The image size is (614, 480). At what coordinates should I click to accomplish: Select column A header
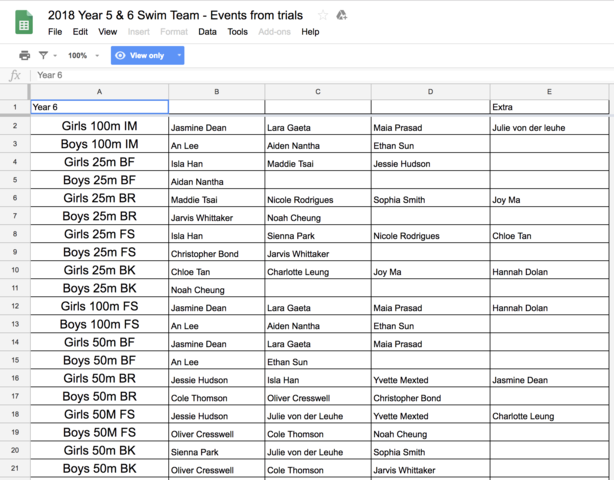(99, 92)
